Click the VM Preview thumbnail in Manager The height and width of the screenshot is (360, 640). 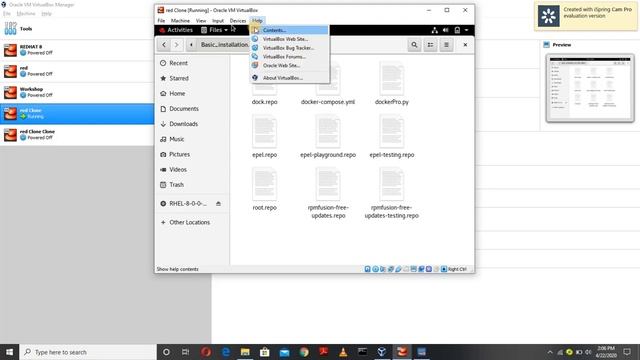click(590, 88)
